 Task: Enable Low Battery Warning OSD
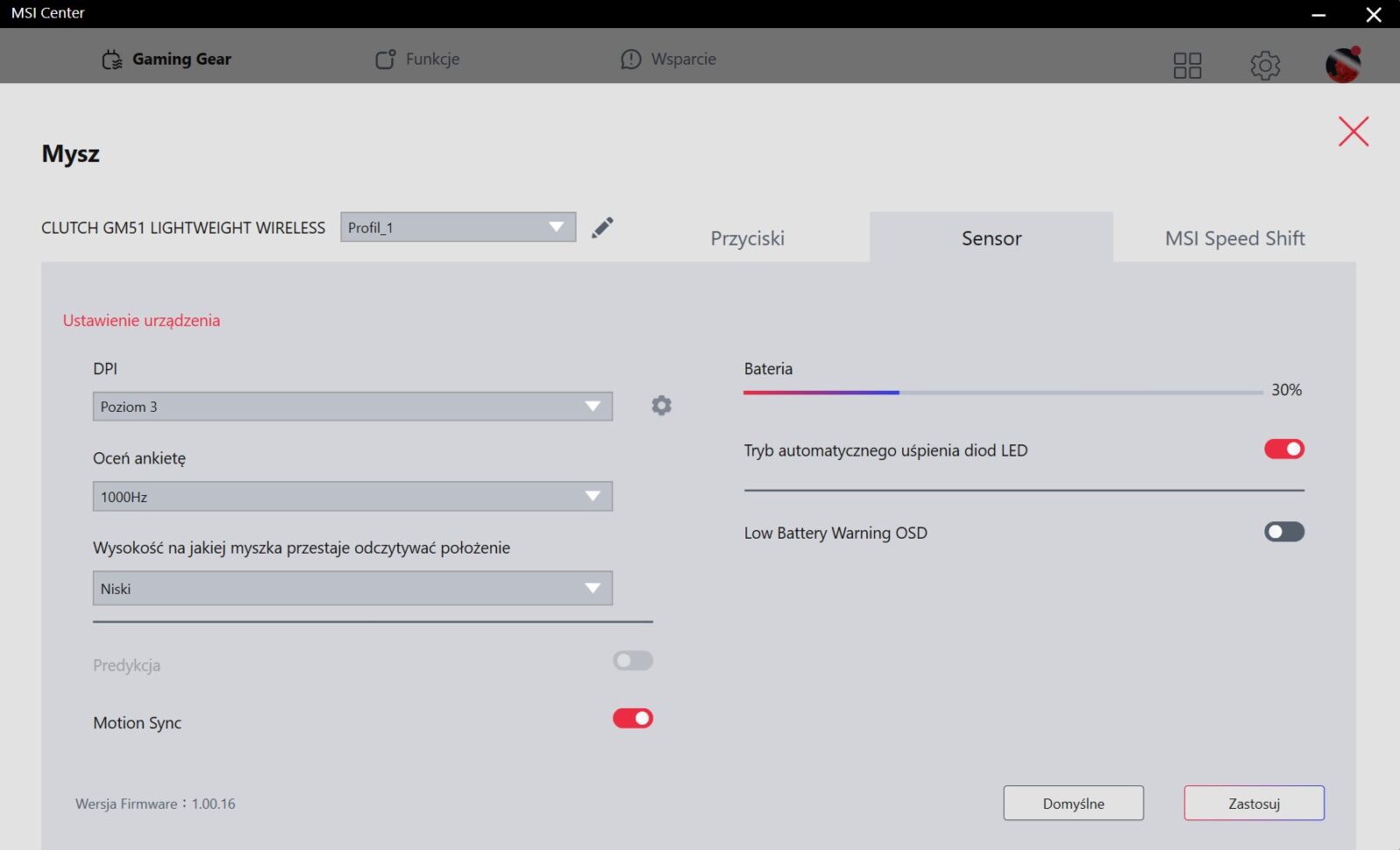pyautogui.click(x=1284, y=532)
